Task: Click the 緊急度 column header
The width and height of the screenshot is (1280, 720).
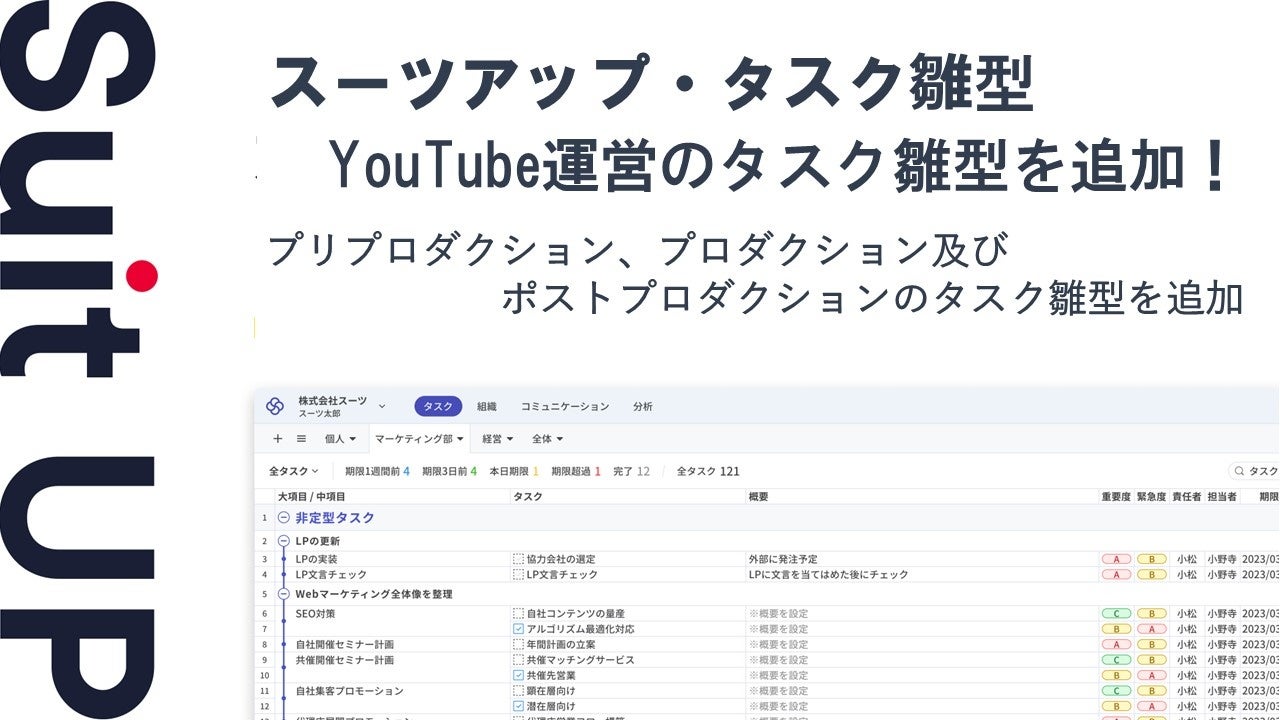Action: 1152,497
